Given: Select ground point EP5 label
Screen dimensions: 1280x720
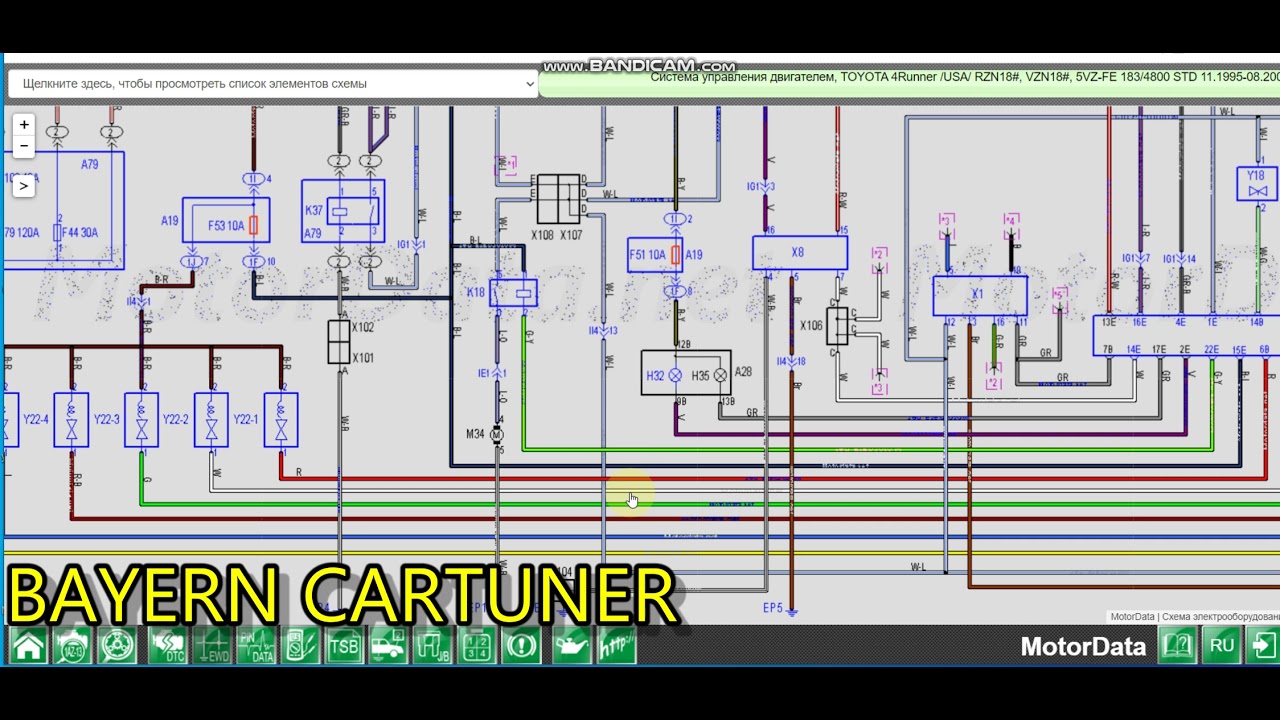Looking at the screenshot, I should 772,607.
